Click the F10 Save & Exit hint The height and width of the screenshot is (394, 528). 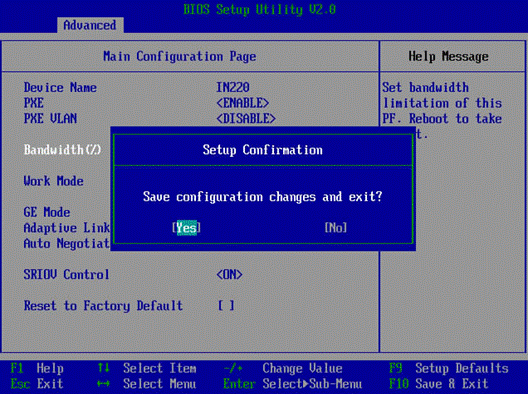tap(439, 384)
